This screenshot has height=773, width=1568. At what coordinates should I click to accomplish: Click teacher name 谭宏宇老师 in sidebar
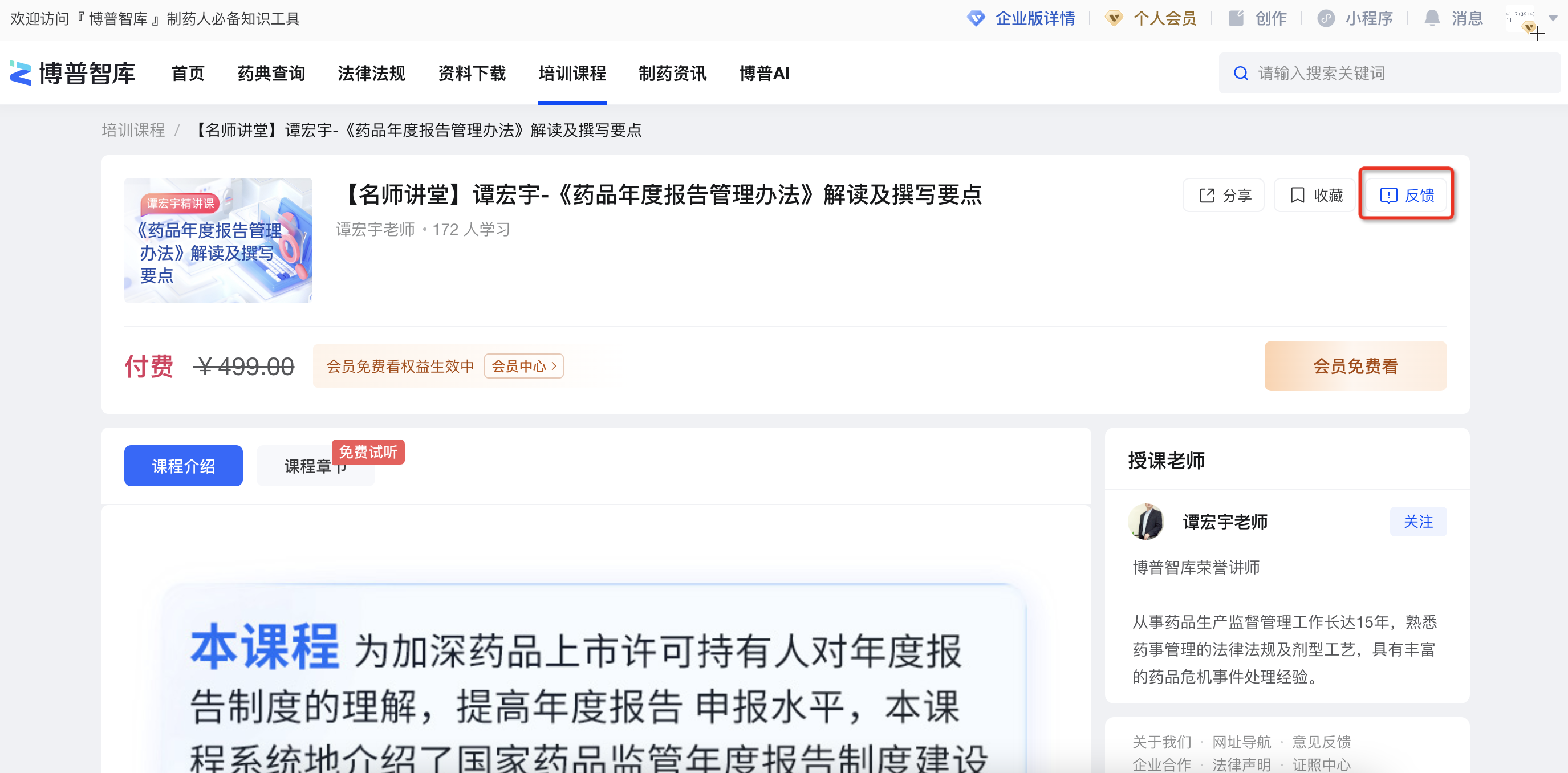coord(1225,522)
